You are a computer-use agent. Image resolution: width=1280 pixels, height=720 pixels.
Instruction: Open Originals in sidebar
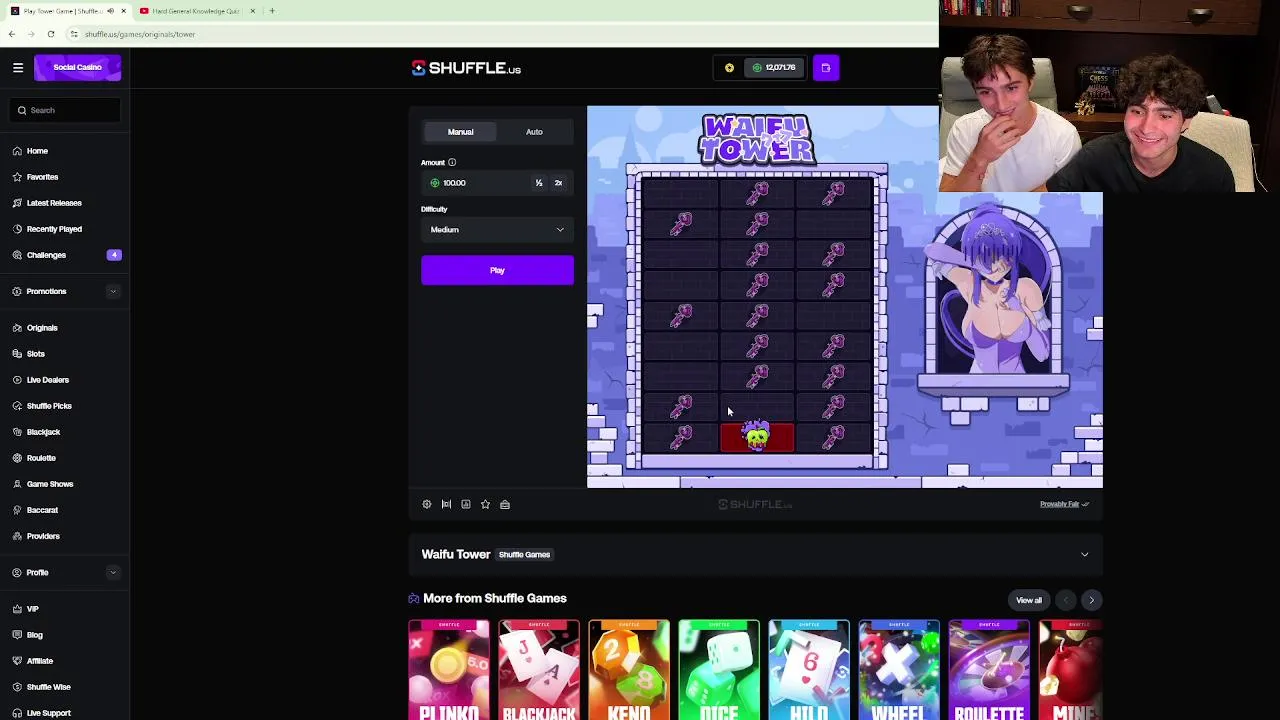click(x=42, y=328)
